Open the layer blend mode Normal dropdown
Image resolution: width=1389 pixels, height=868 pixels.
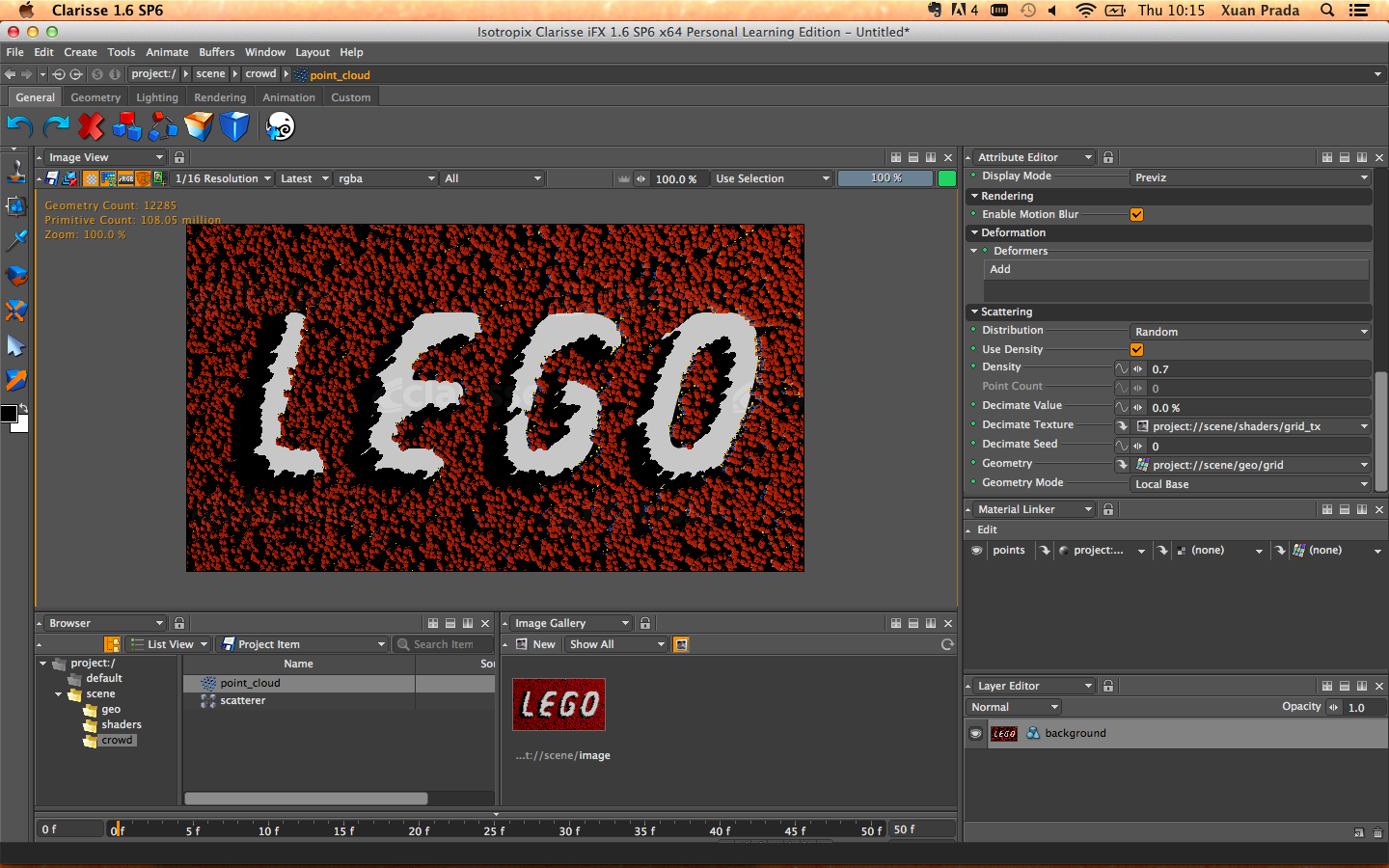[1014, 707]
